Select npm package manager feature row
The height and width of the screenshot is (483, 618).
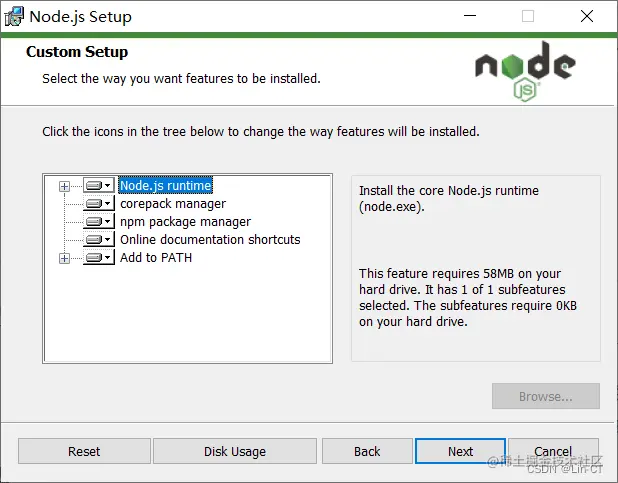(x=185, y=222)
